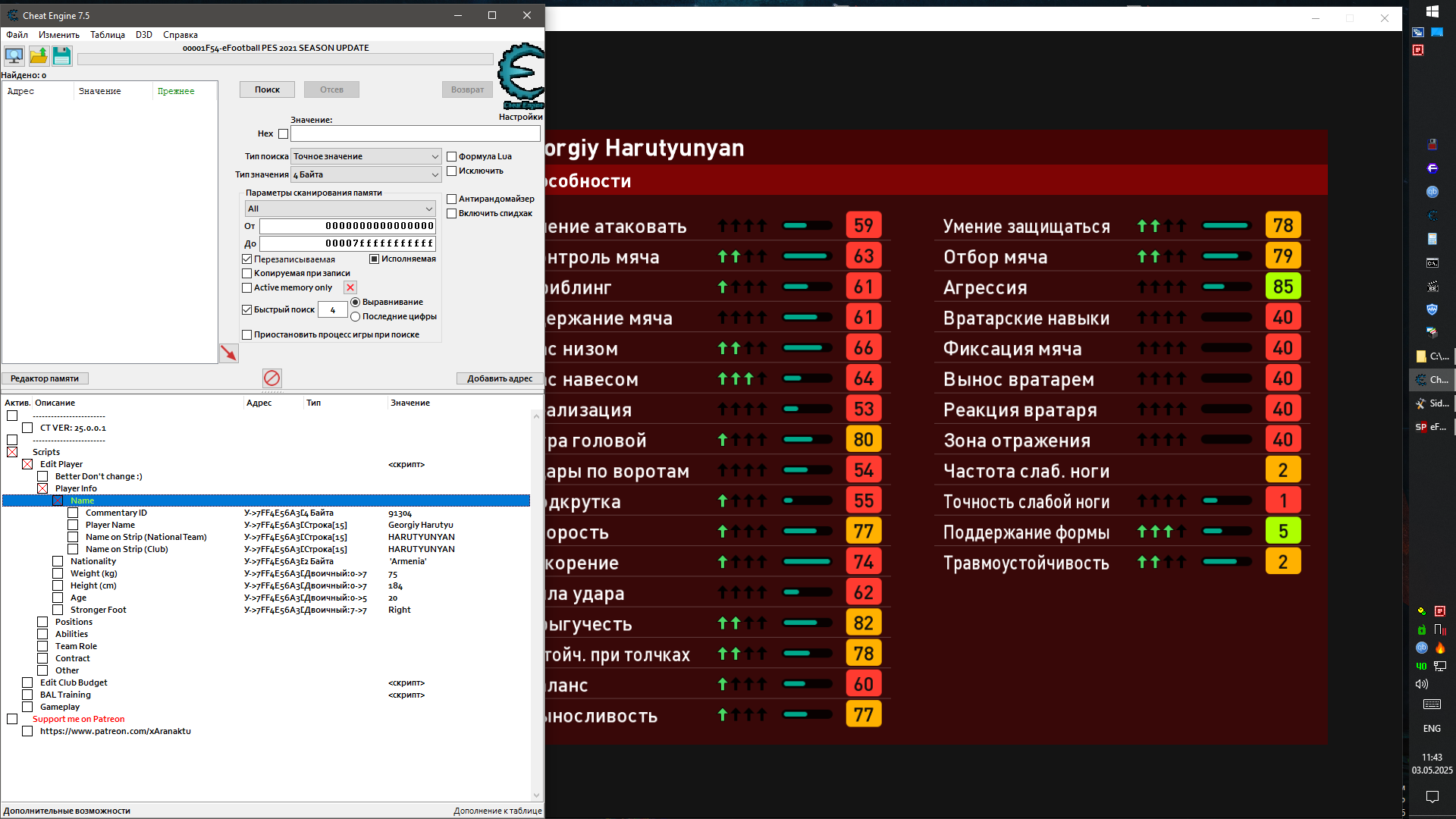Screen dimensions: 1456x819
Task: Tick the Commentary ID entry checkbox
Action: 73,513
